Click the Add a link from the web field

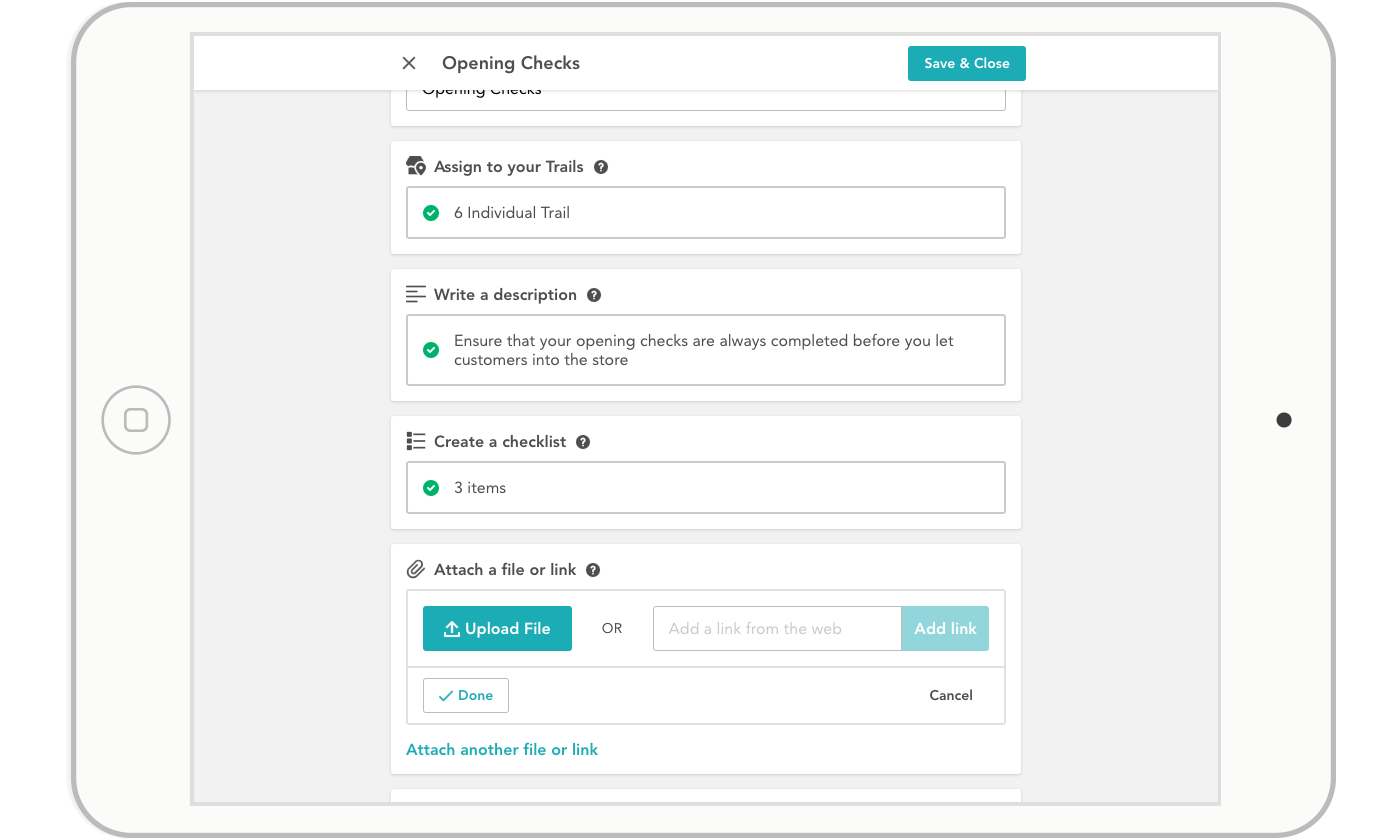tap(777, 628)
